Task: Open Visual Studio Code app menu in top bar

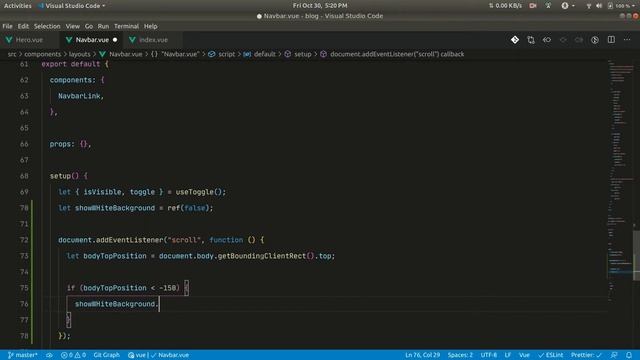Action: [72, 6]
